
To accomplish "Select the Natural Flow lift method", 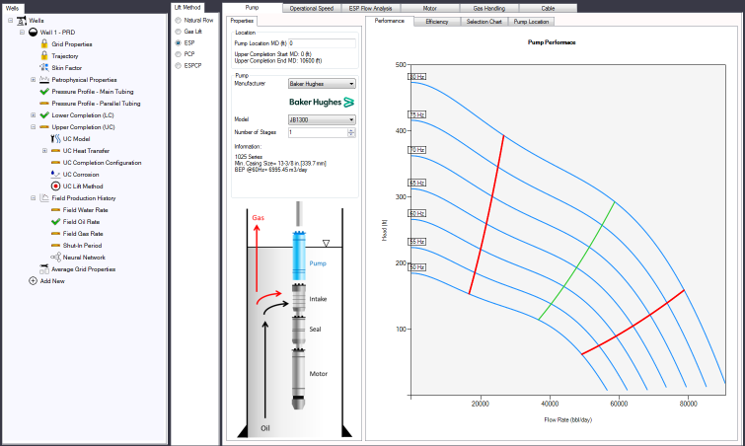I will (x=178, y=20).
